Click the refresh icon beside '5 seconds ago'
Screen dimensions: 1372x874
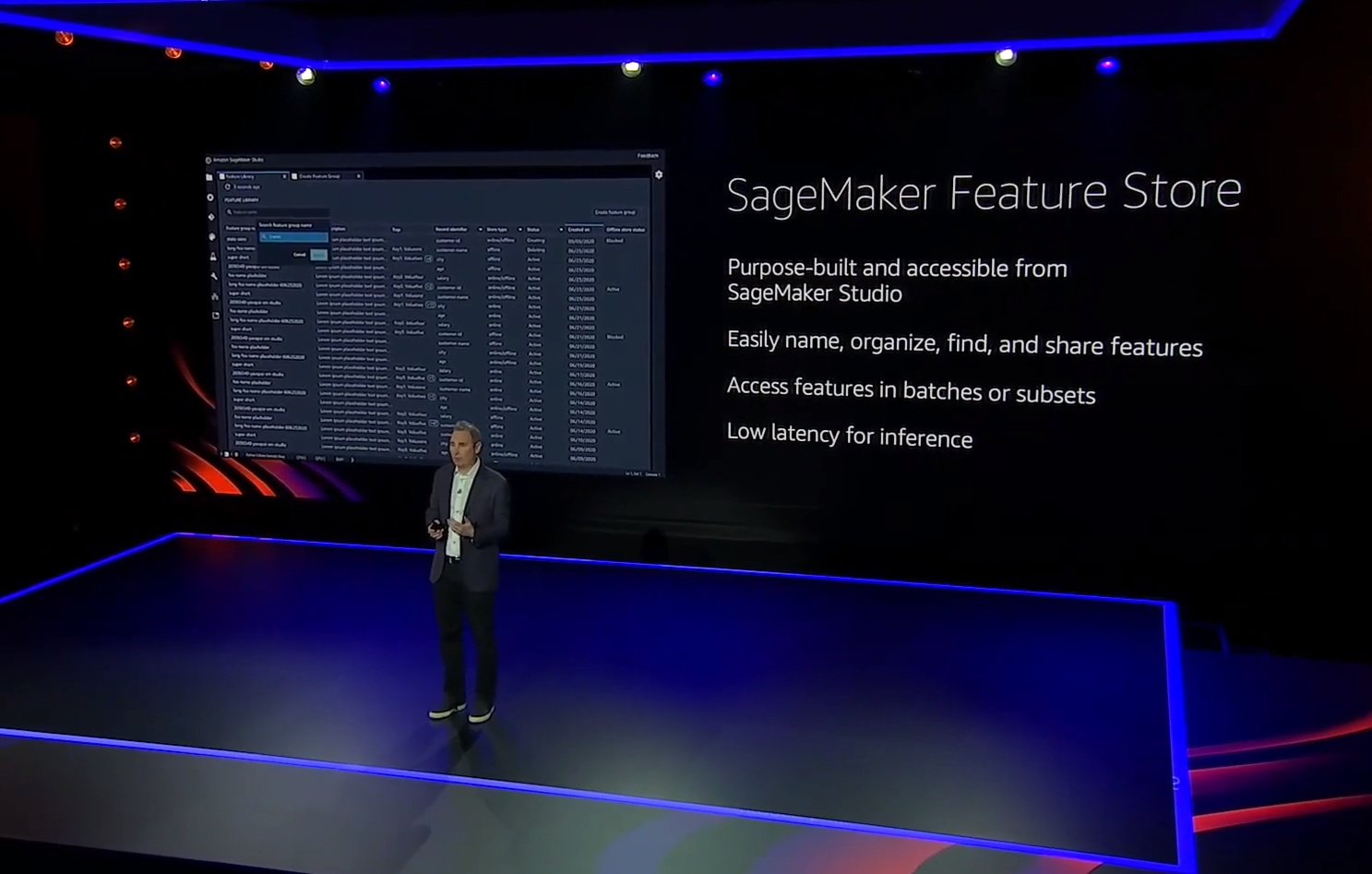(228, 186)
